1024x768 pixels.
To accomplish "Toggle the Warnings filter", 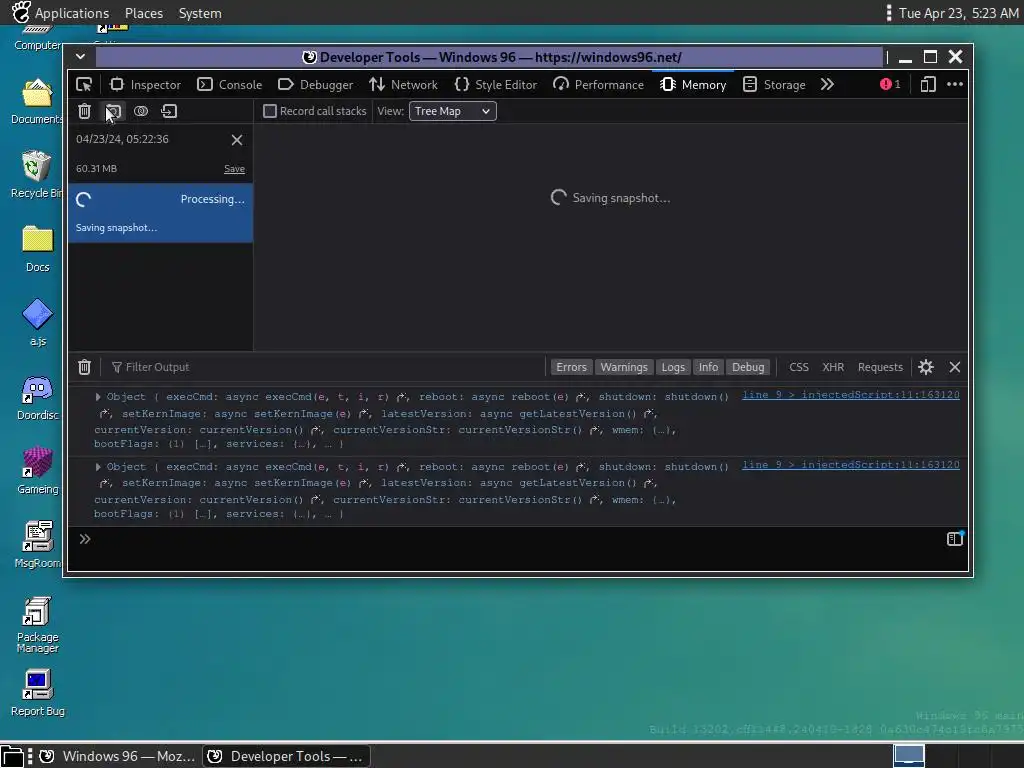I will tap(624, 367).
